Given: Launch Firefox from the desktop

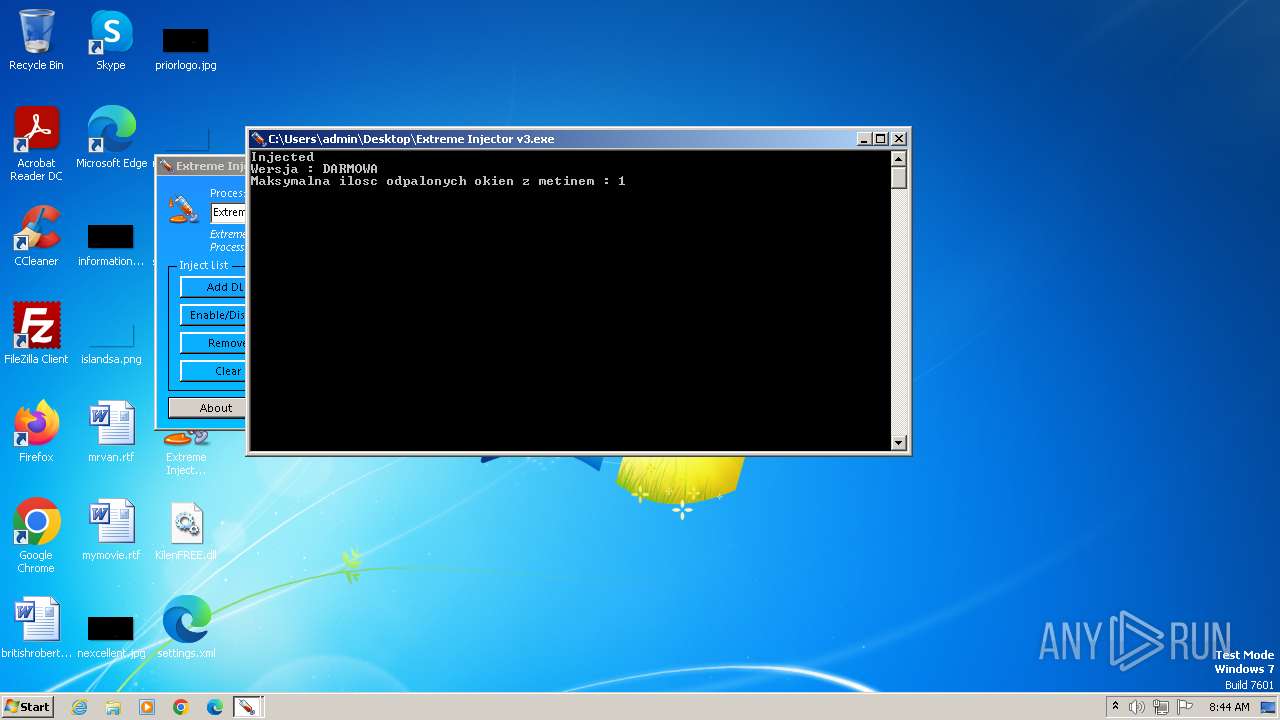Looking at the screenshot, I should 36,431.
